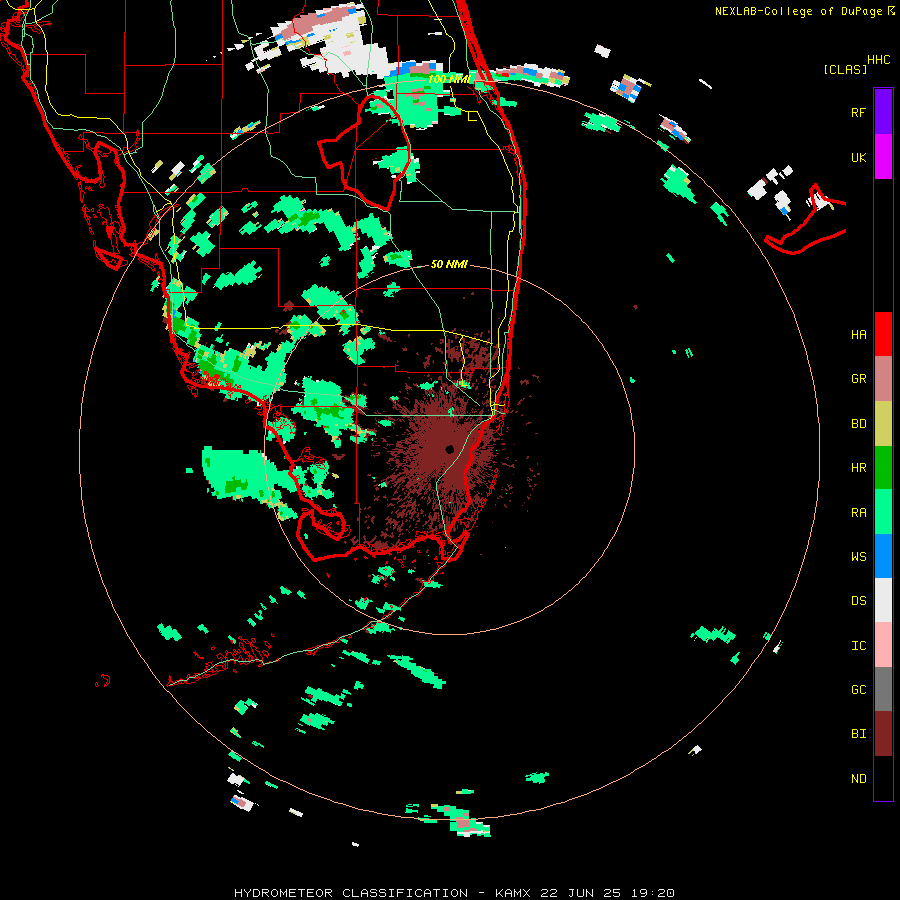Image resolution: width=900 pixels, height=900 pixels.
Task: Click the GC legend label
Action: [858, 690]
